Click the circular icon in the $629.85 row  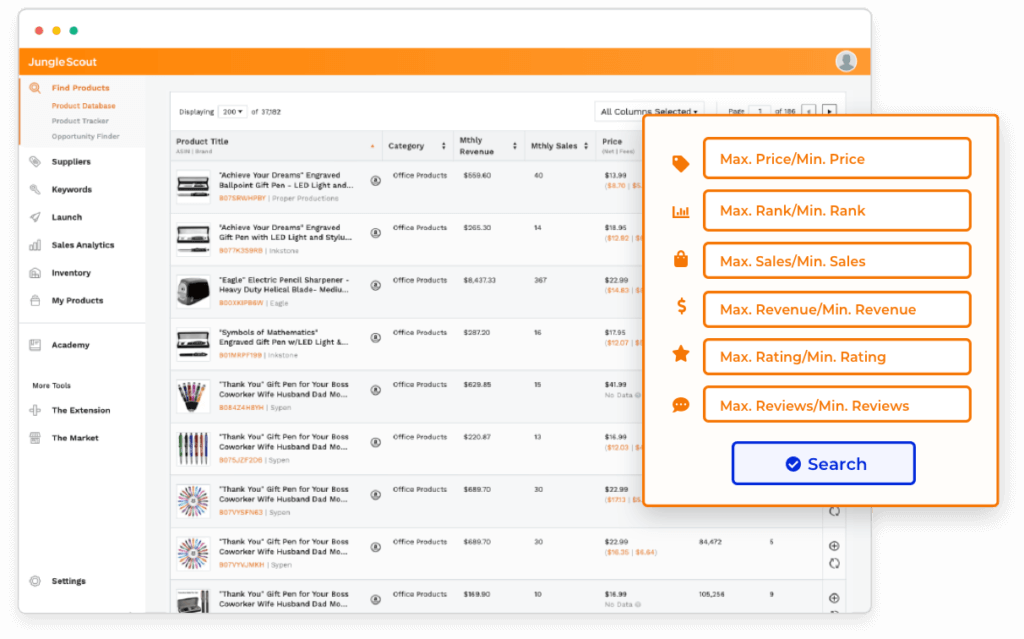(x=376, y=390)
